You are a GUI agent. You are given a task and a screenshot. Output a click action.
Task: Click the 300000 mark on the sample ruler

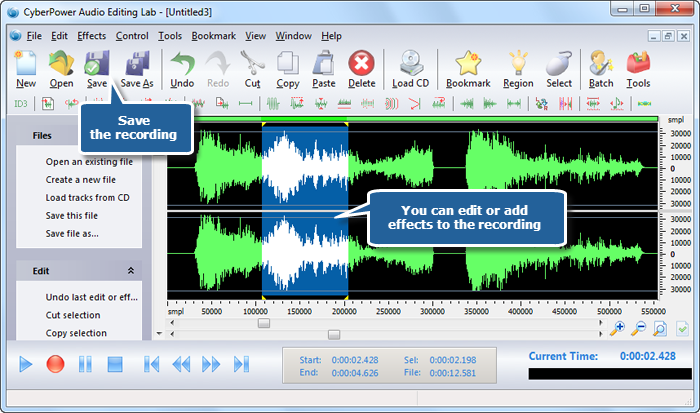pos(432,311)
